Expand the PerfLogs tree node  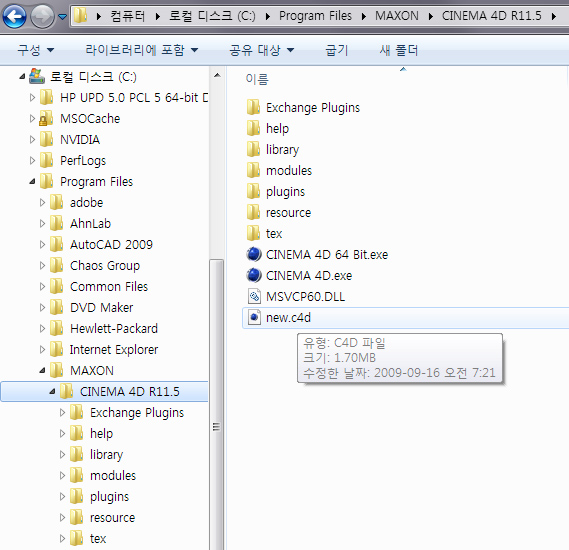point(32,161)
